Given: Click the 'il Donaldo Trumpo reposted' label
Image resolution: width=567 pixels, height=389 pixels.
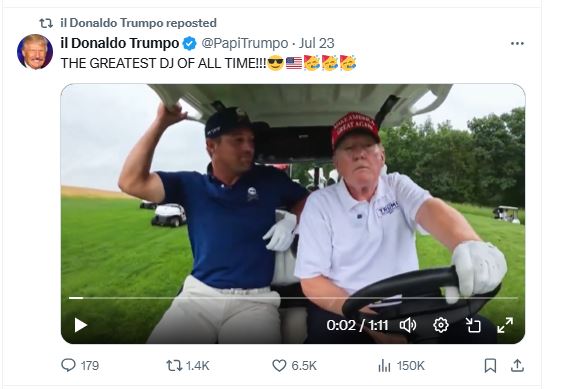Looking at the screenshot, I should click(x=138, y=23).
